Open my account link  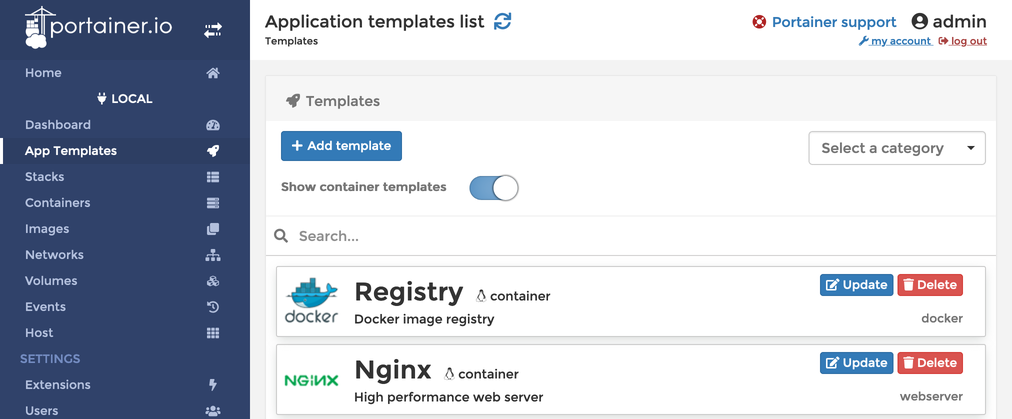[x=895, y=41]
